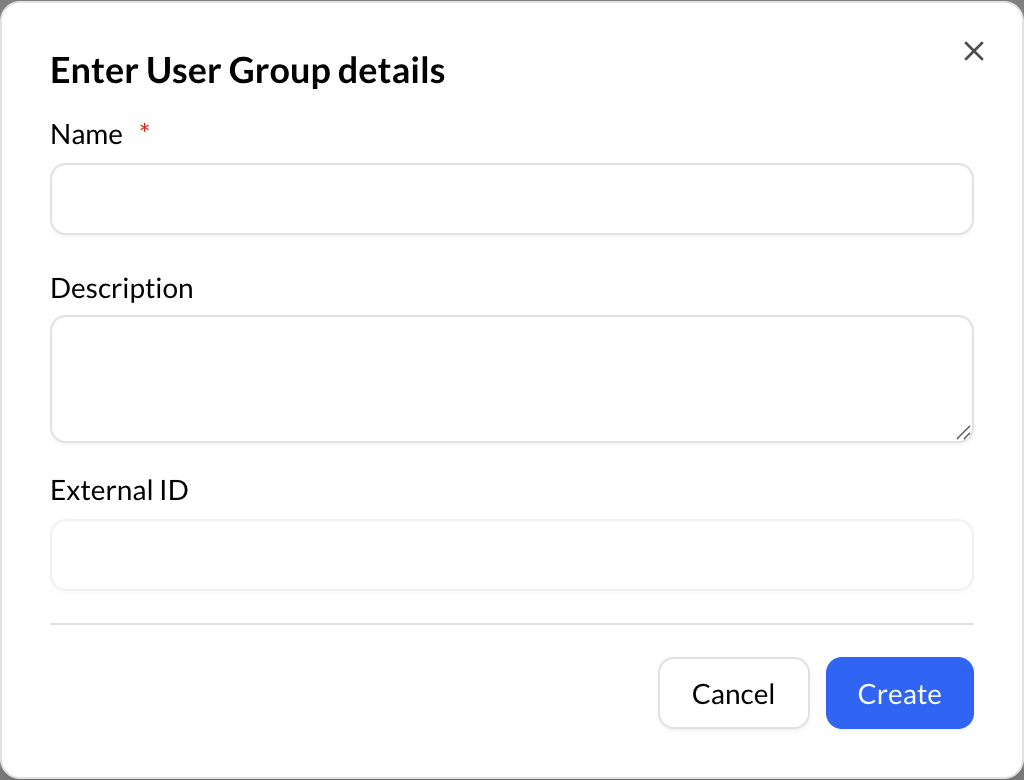Click the empty Description entry area
The width and height of the screenshot is (1024, 780).
(512, 378)
